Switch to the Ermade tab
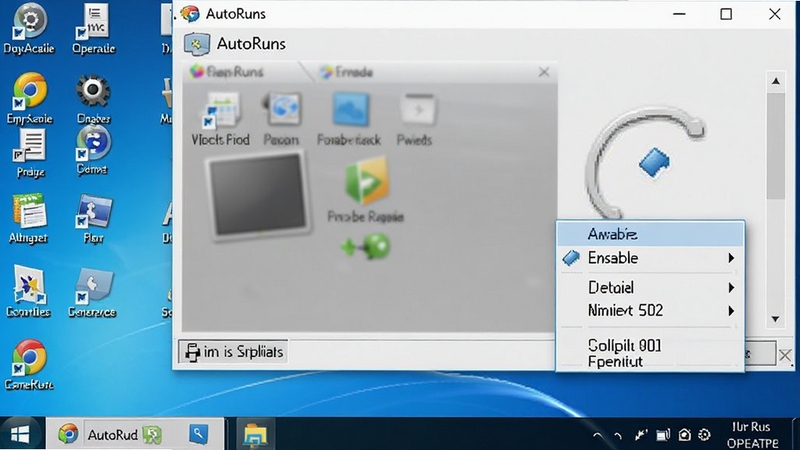Image resolution: width=800 pixels, height=450 pixels. point(347,72)
